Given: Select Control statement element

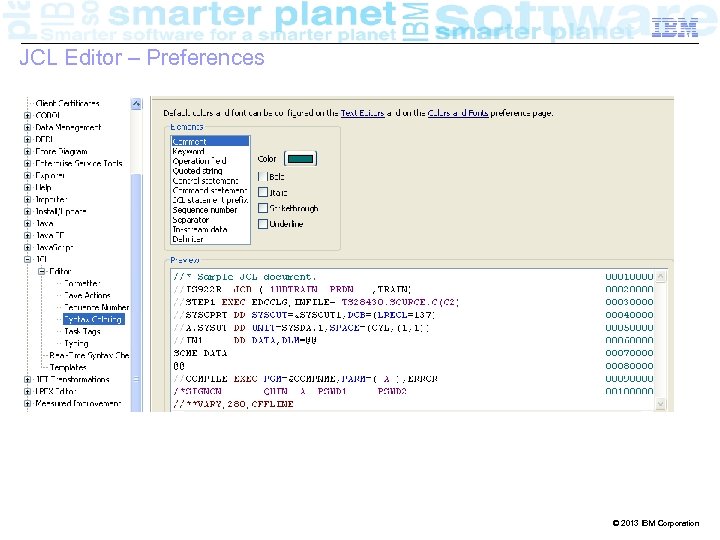Looking at the screenshot, I should tap(210, 180).
